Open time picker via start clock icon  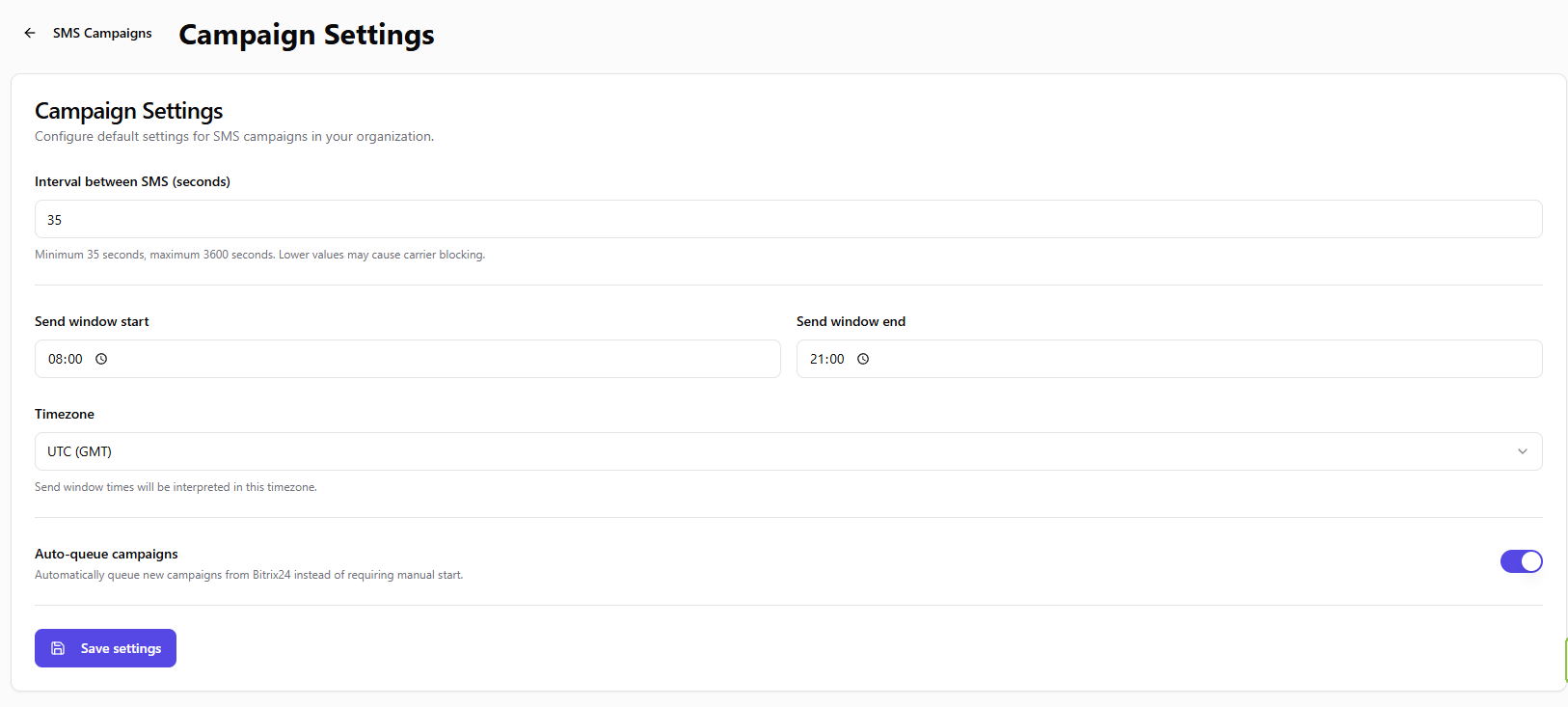[101, 359]
